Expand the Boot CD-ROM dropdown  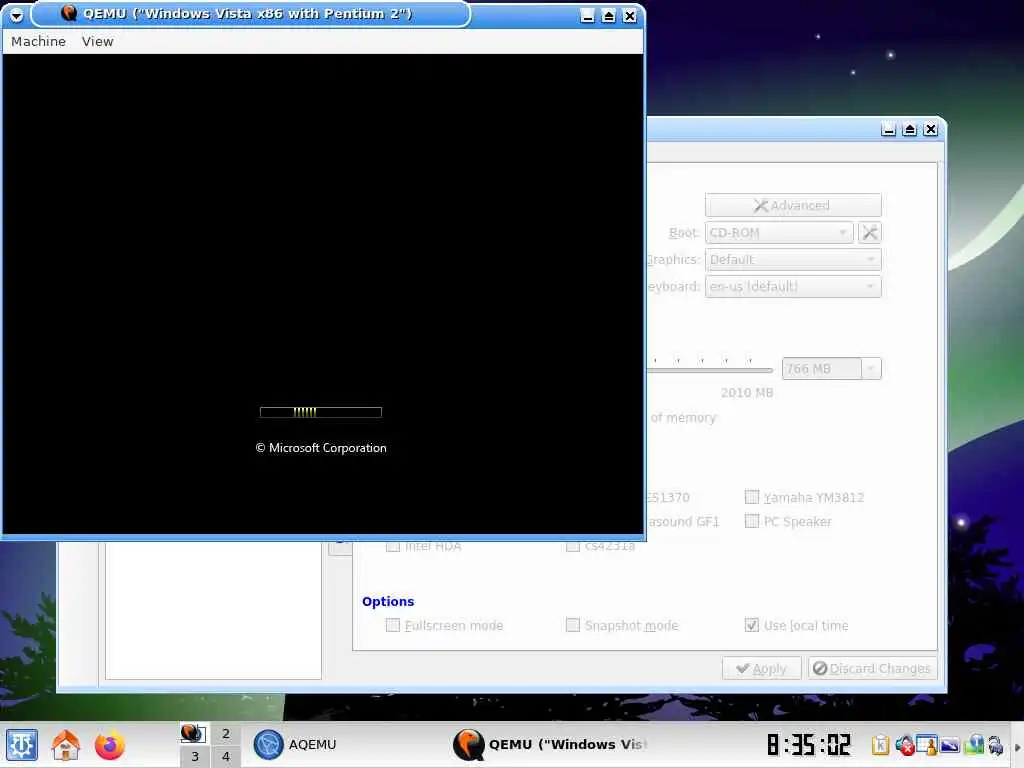coord(779,232)
